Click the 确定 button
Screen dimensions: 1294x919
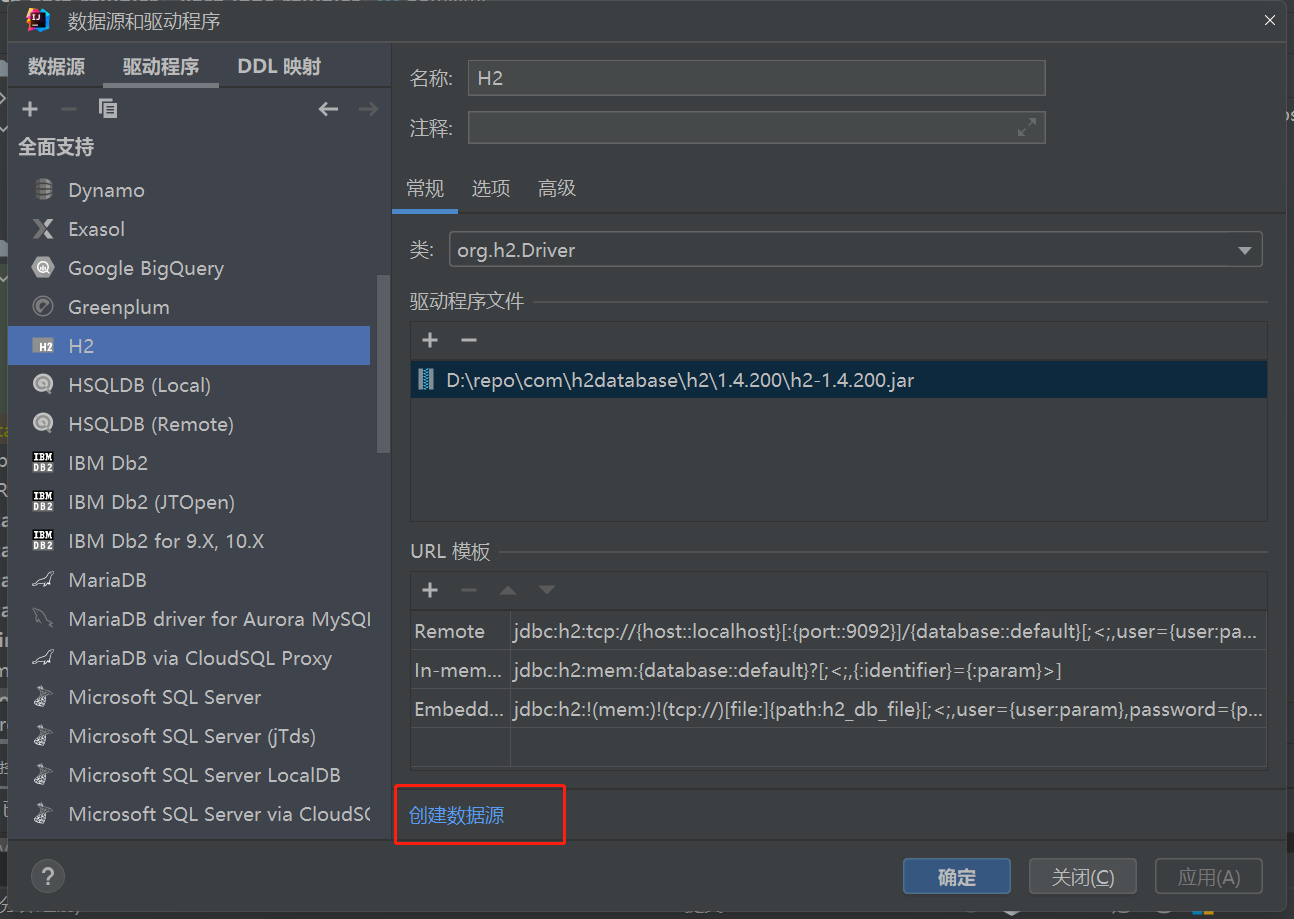(957, 877)
